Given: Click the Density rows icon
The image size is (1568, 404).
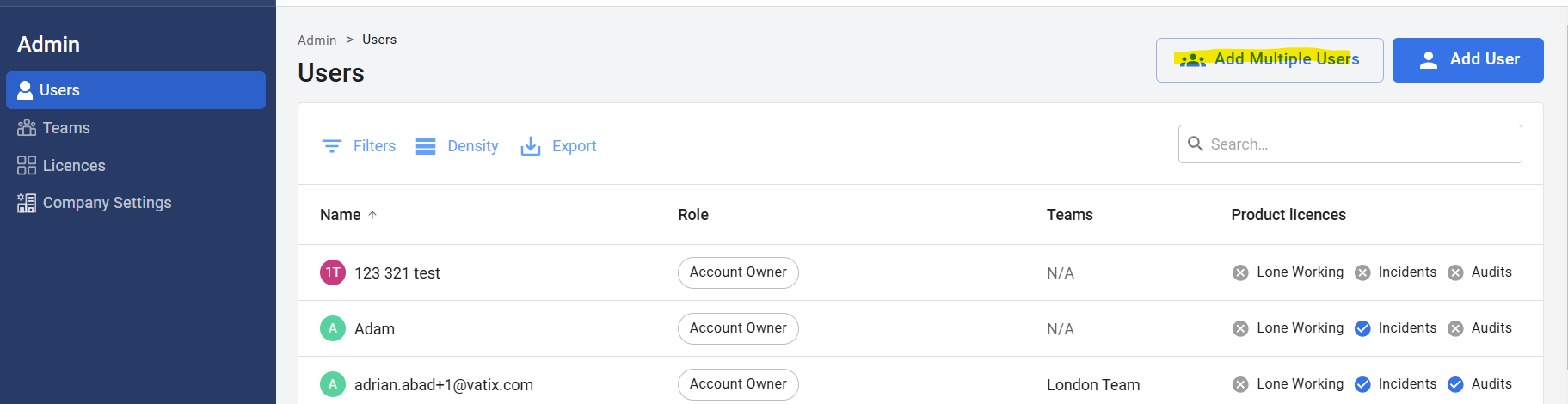Looking at the screenshot, I should 426,146.
